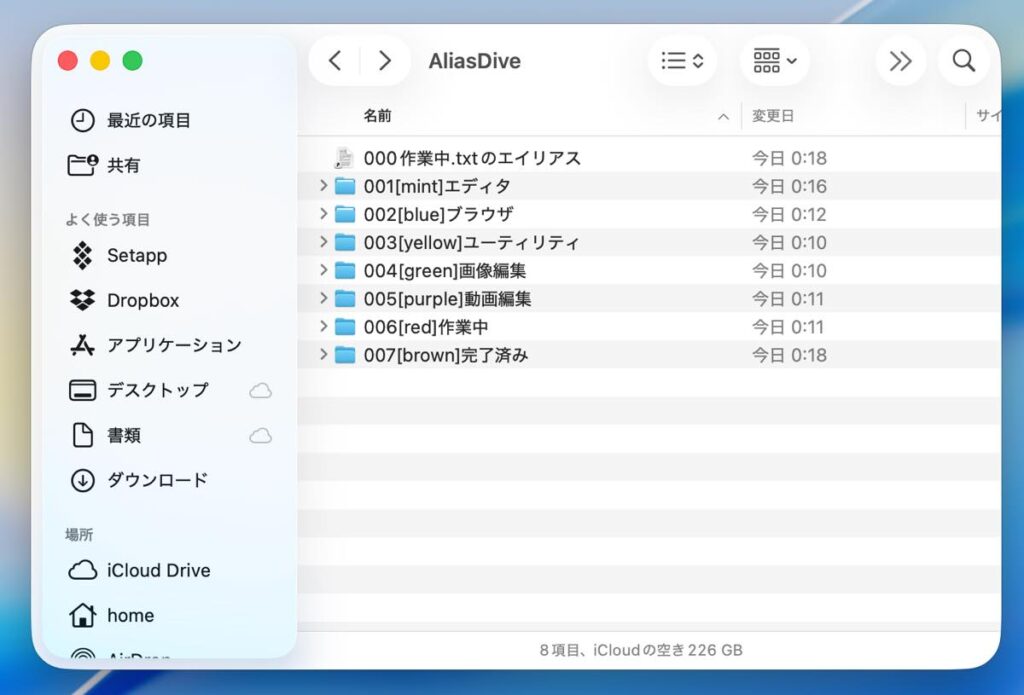Show more toolbar items chevron
This screenshot has height=695, width=1024.
900,61
